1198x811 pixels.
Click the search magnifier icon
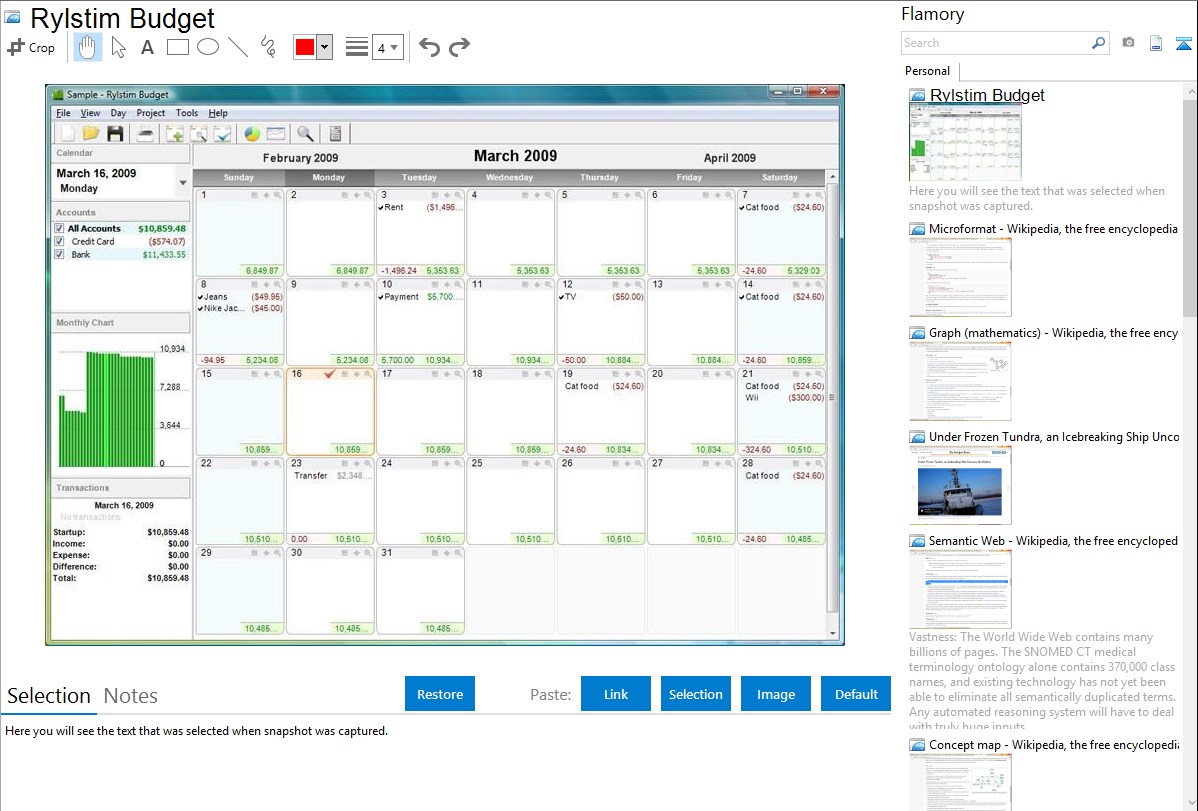pyautogui.click(x=1098, y=43)
